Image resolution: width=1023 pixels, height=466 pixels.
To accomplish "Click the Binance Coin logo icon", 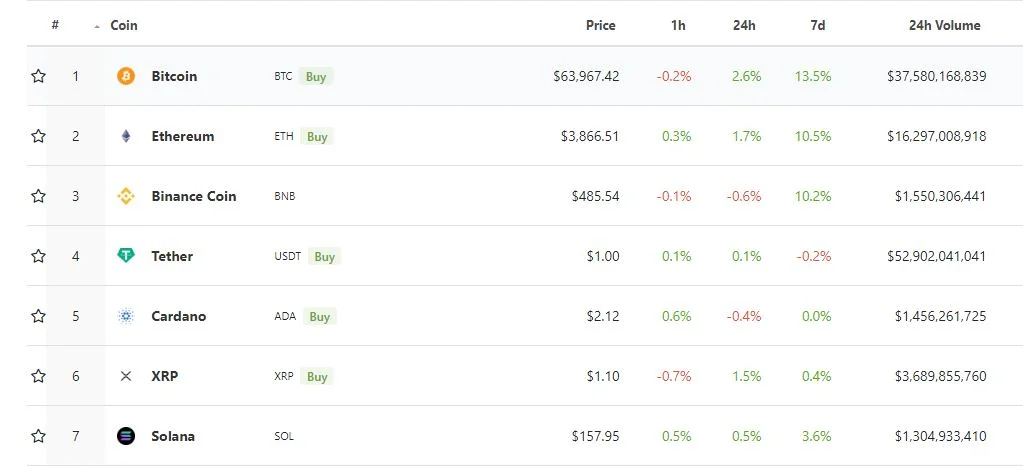I will (x=126, y=196).
